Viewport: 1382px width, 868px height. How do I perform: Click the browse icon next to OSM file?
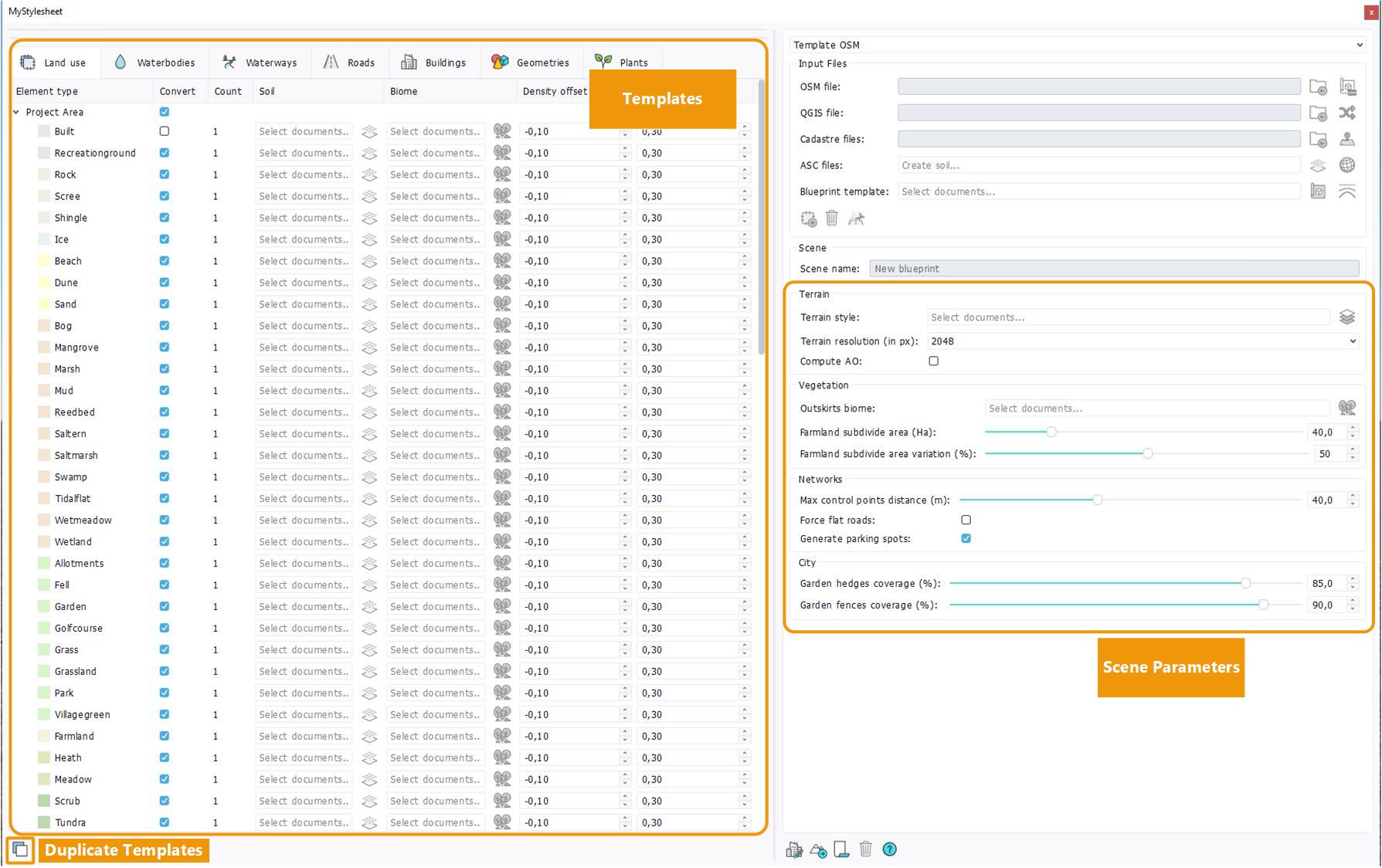(x=1318, y=87)
